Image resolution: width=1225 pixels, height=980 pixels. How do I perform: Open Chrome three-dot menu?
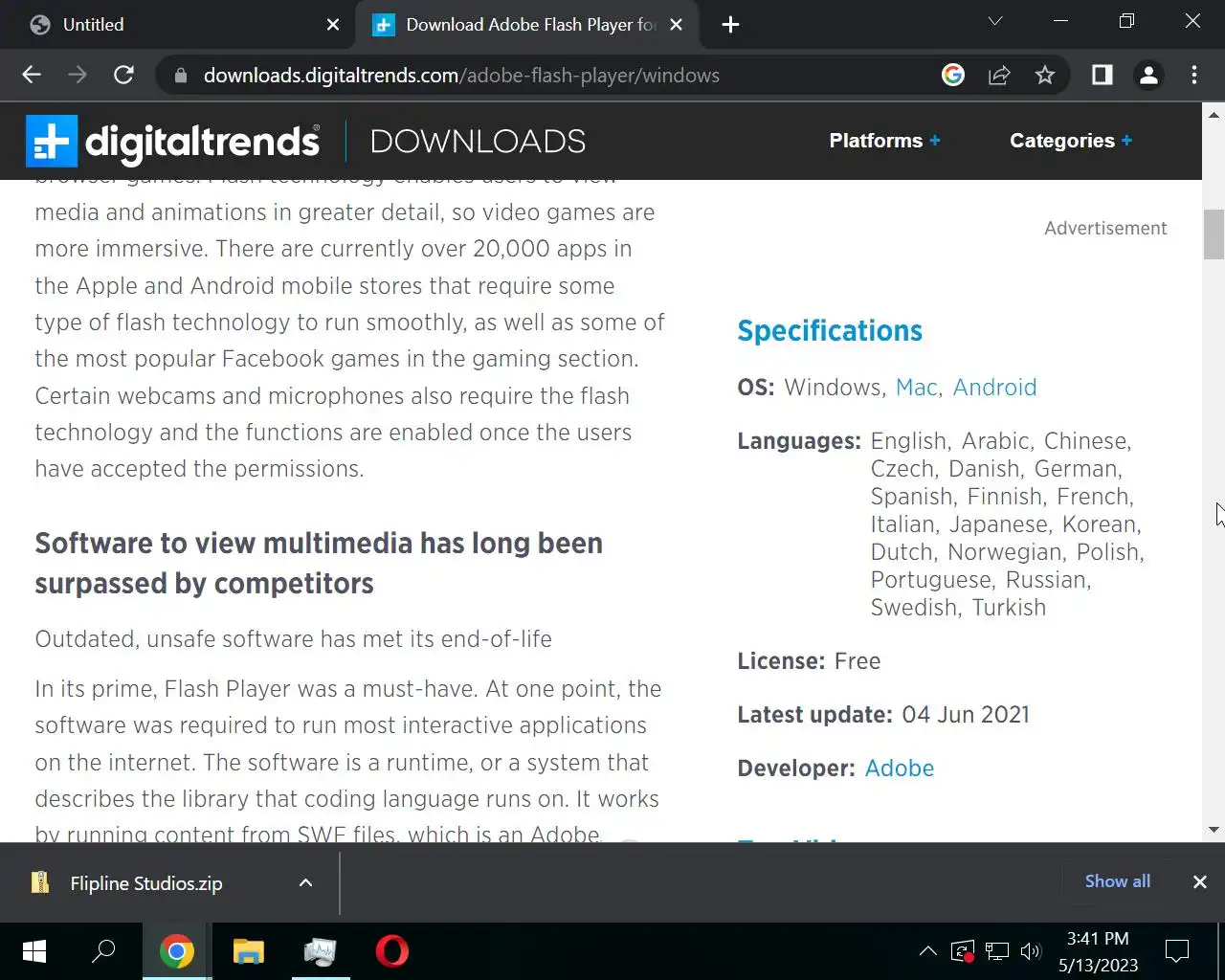[x=1194, y=75]
